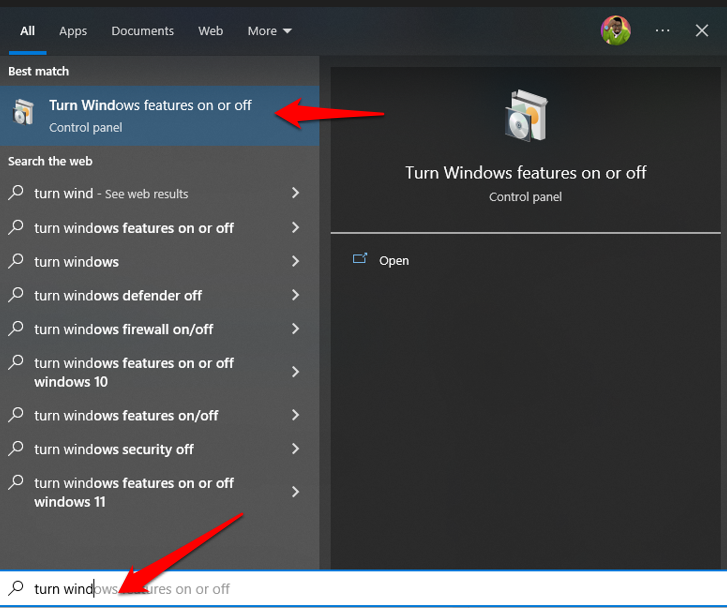Open the More dropdown
The width and height of the screenshot is (727, 608).
click(269, 31)
